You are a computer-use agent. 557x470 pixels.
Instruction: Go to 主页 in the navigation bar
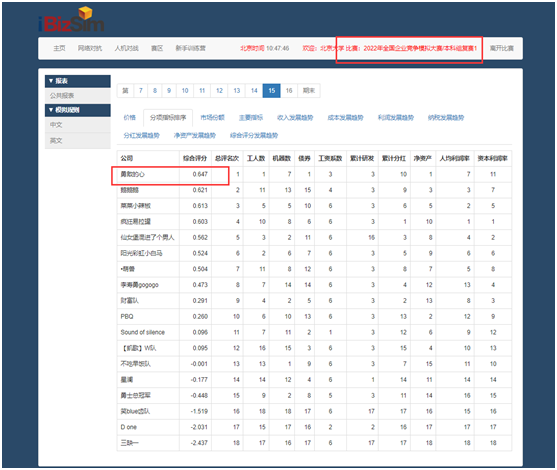(59, 48)
